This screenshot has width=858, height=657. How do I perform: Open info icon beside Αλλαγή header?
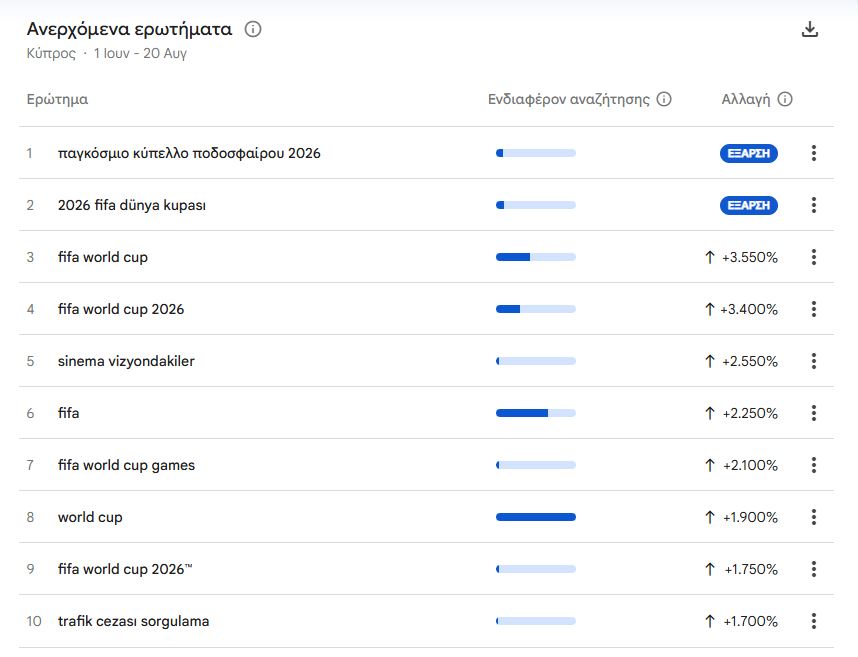[x=785, y=99]
